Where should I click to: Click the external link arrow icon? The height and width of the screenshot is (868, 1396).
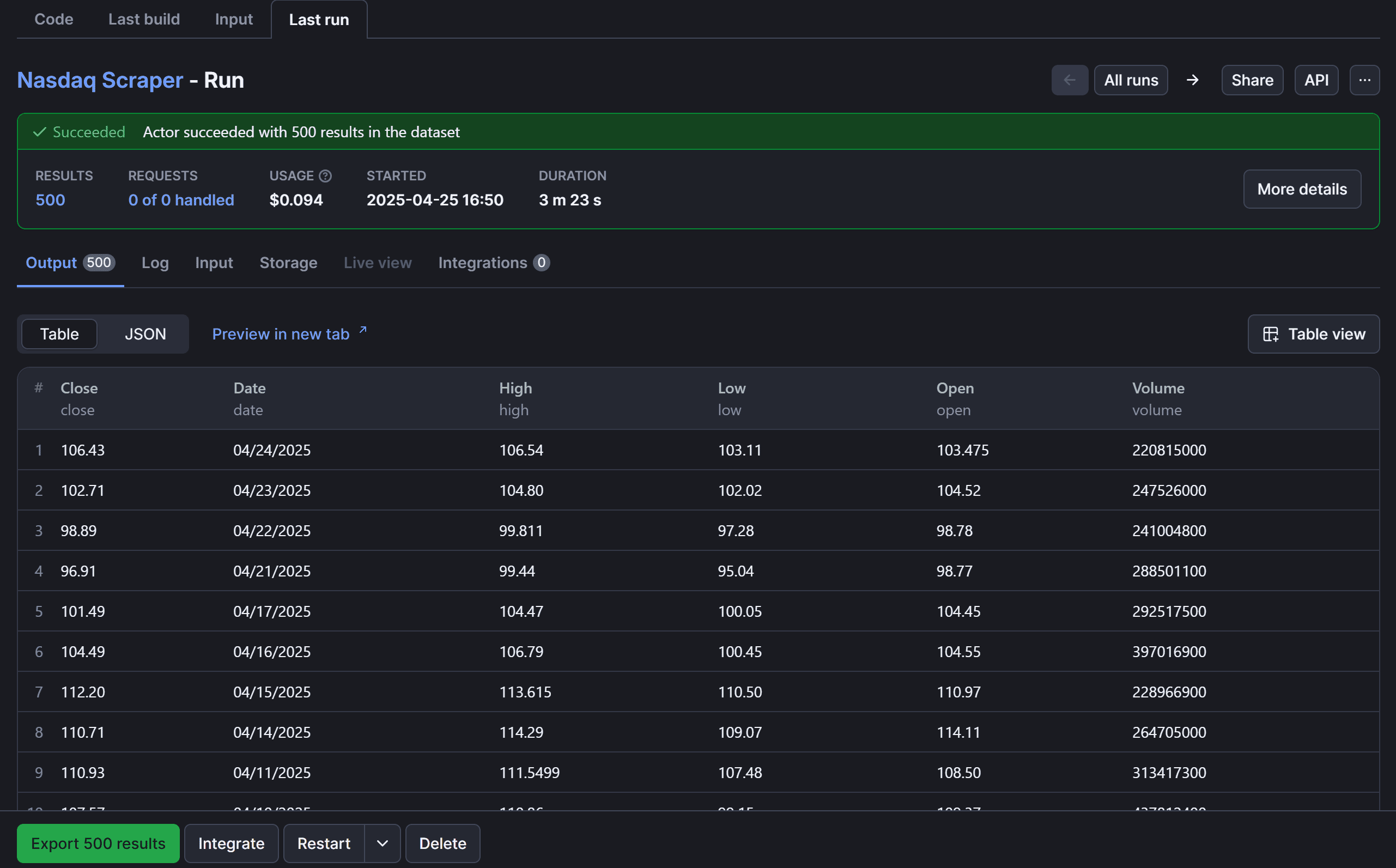pyautogui.click(x=363, y=330)
